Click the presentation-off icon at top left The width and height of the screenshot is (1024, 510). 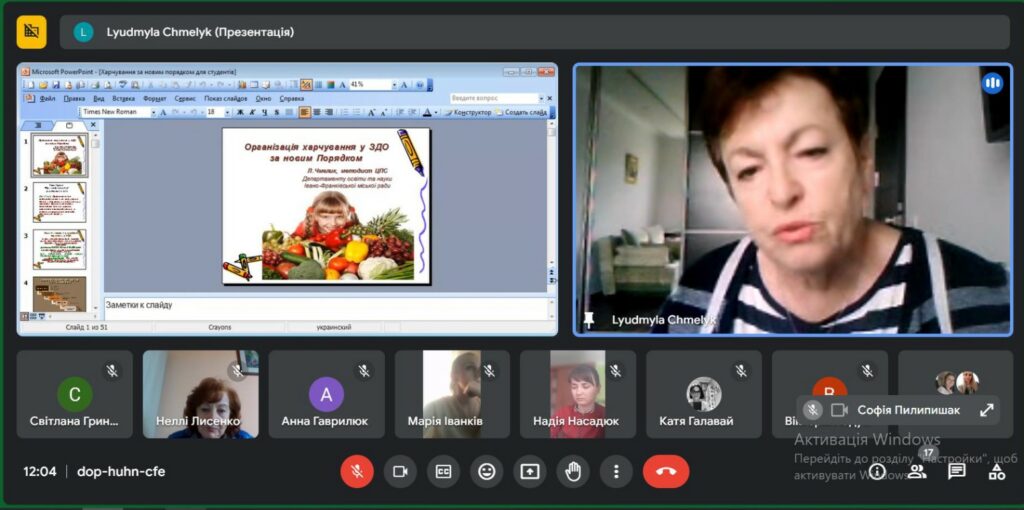[x=31, y=32]
